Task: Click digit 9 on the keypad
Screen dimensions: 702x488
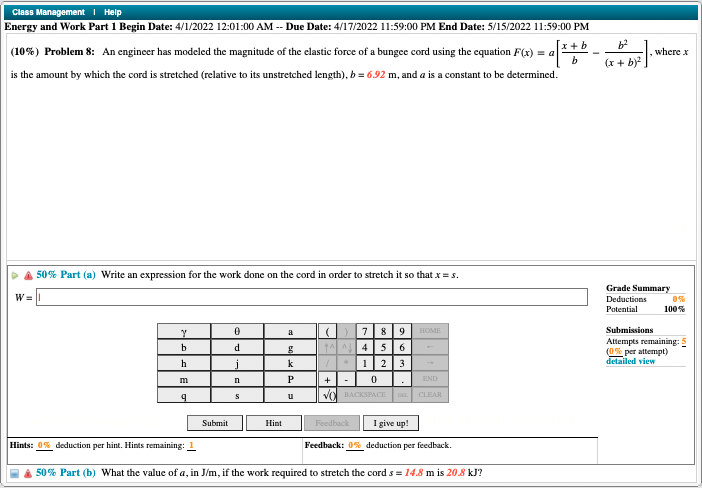Action: [x=402, y=331]
